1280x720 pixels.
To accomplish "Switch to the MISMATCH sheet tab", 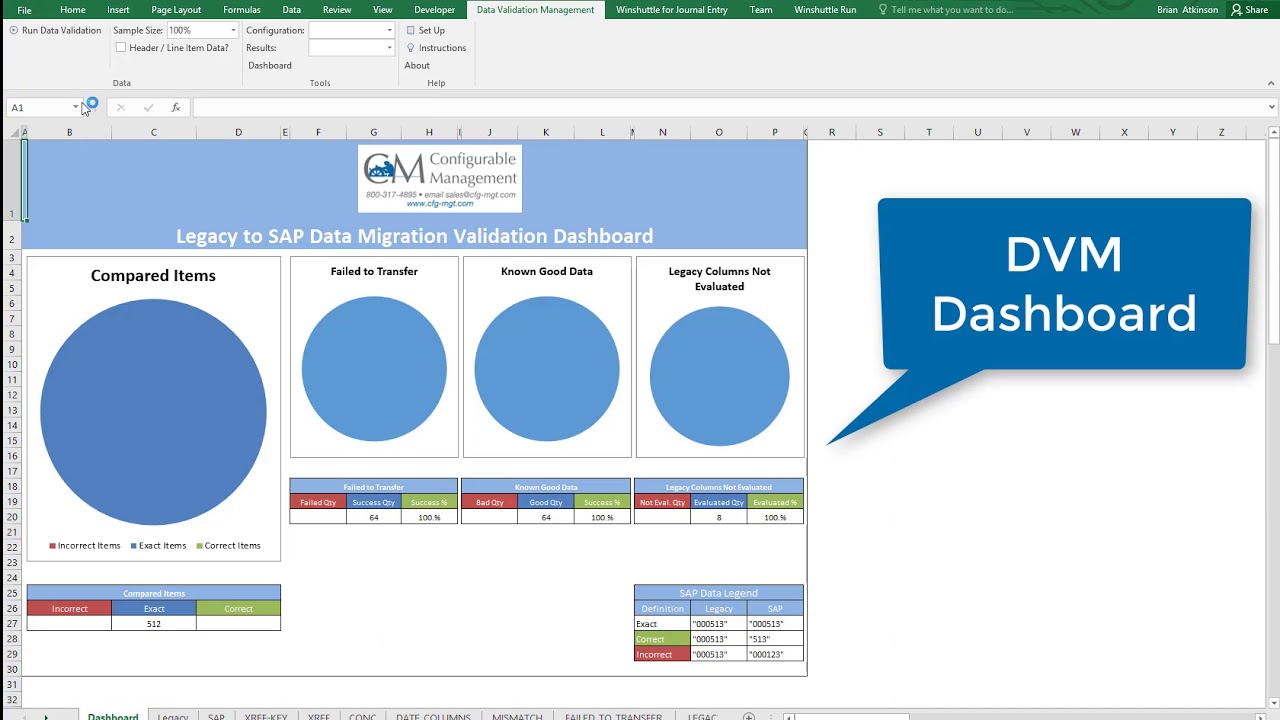I will click(517, 716).
